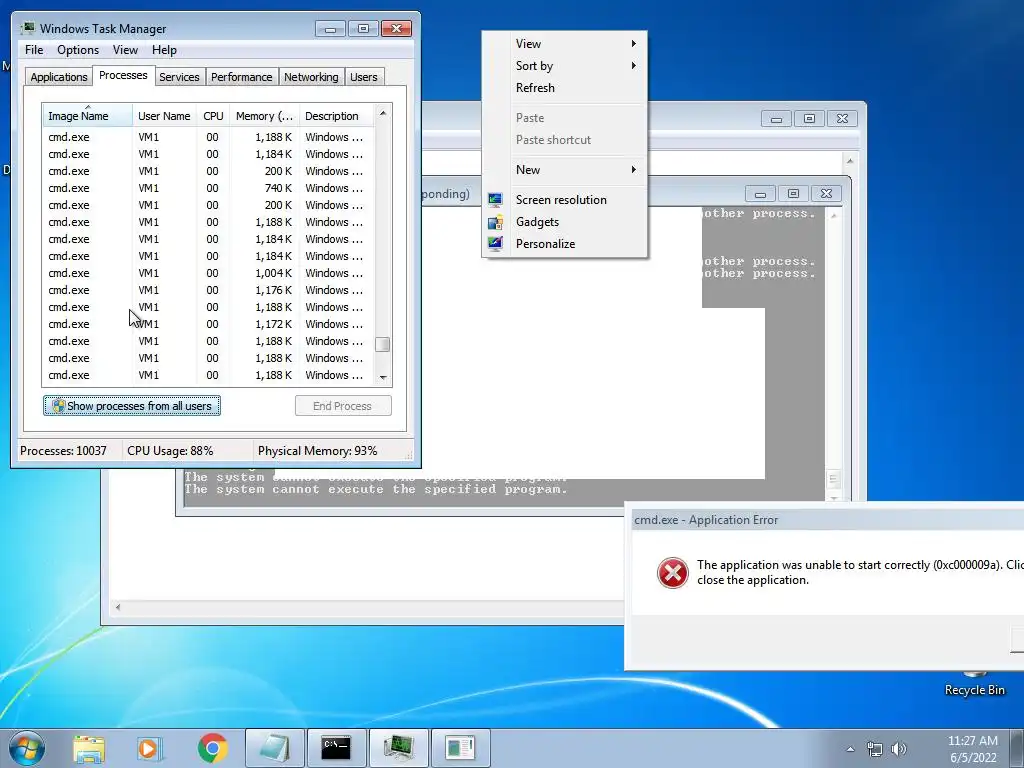Switch to the Performance tab
The height and width of the screenshot is (768, 1024).
[x=242, y=77]
